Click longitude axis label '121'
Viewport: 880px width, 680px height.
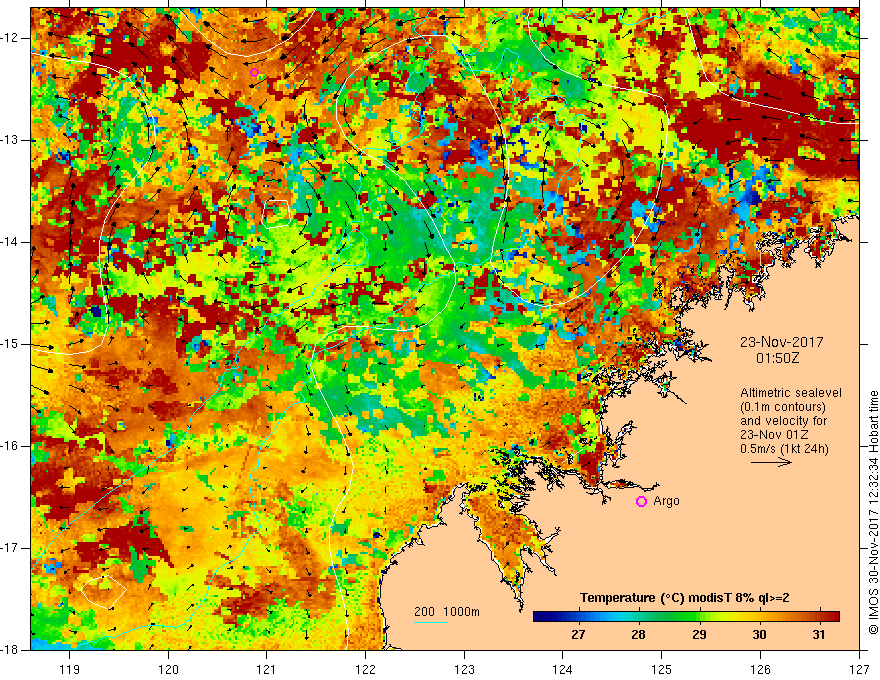click(x=267, y=669)
